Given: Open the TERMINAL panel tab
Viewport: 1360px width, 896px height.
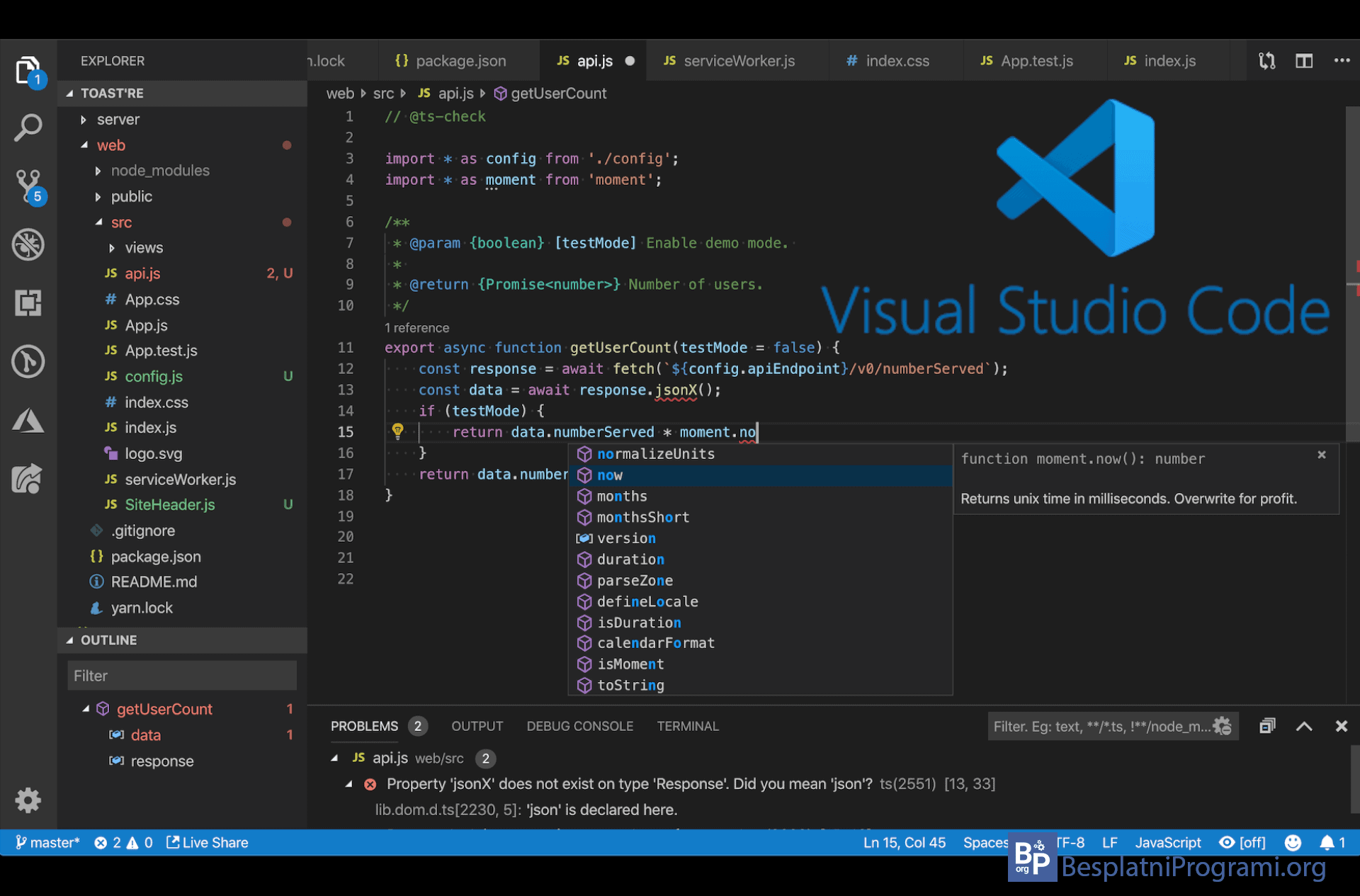Looking at the screenshot, I should pos(687,726).
